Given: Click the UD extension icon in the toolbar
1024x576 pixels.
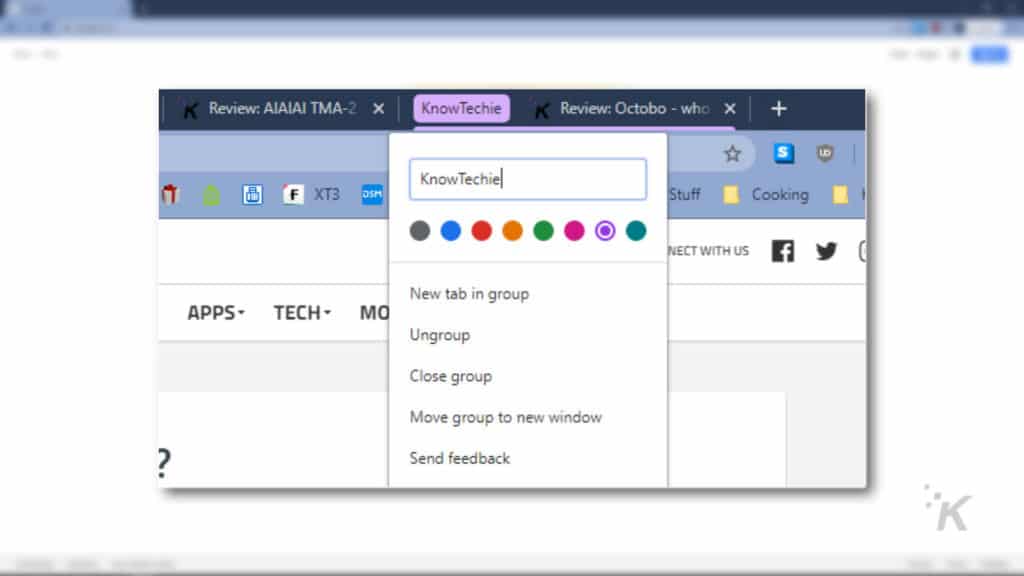Looking at the screenshot, I should coord(824,153).
